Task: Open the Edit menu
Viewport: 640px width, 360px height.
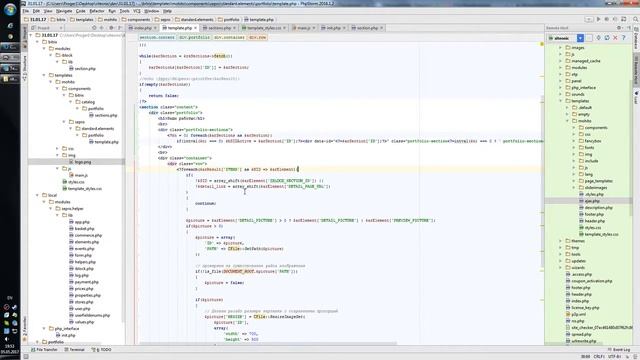Action: [x=36, y=11]
